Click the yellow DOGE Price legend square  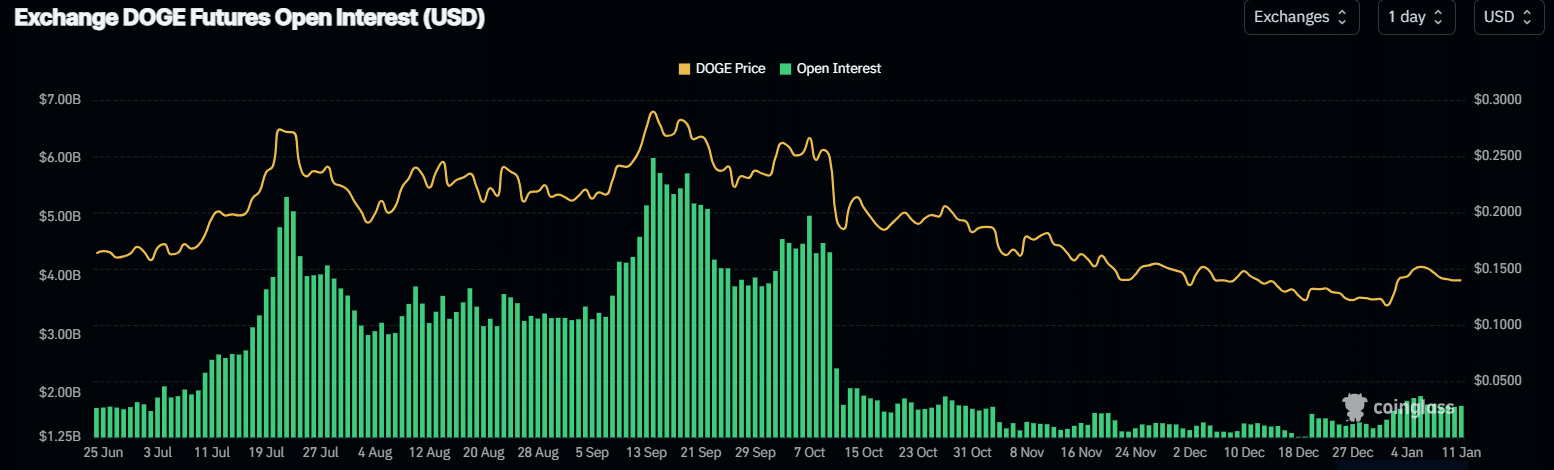point(685,69)
